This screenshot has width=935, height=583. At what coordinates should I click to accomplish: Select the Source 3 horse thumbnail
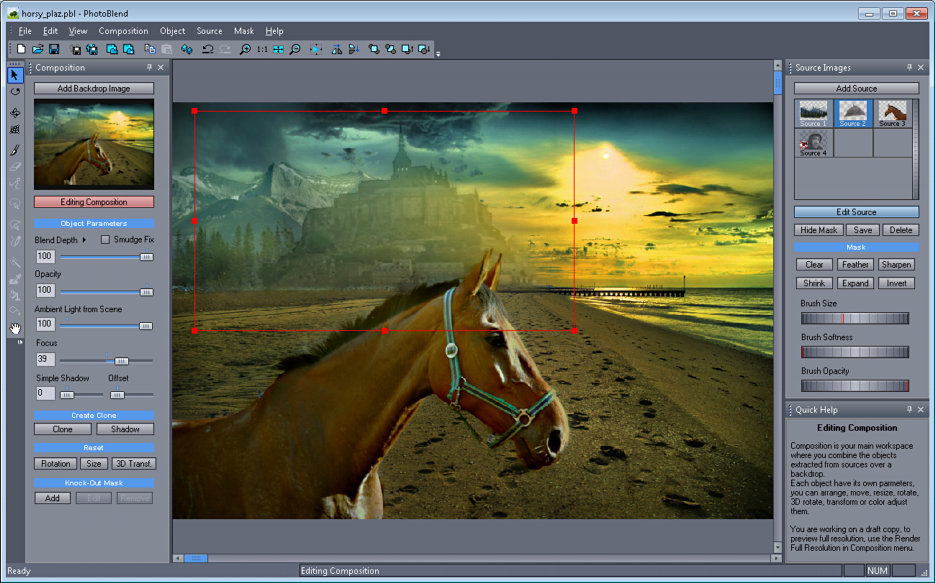(892, 113)
